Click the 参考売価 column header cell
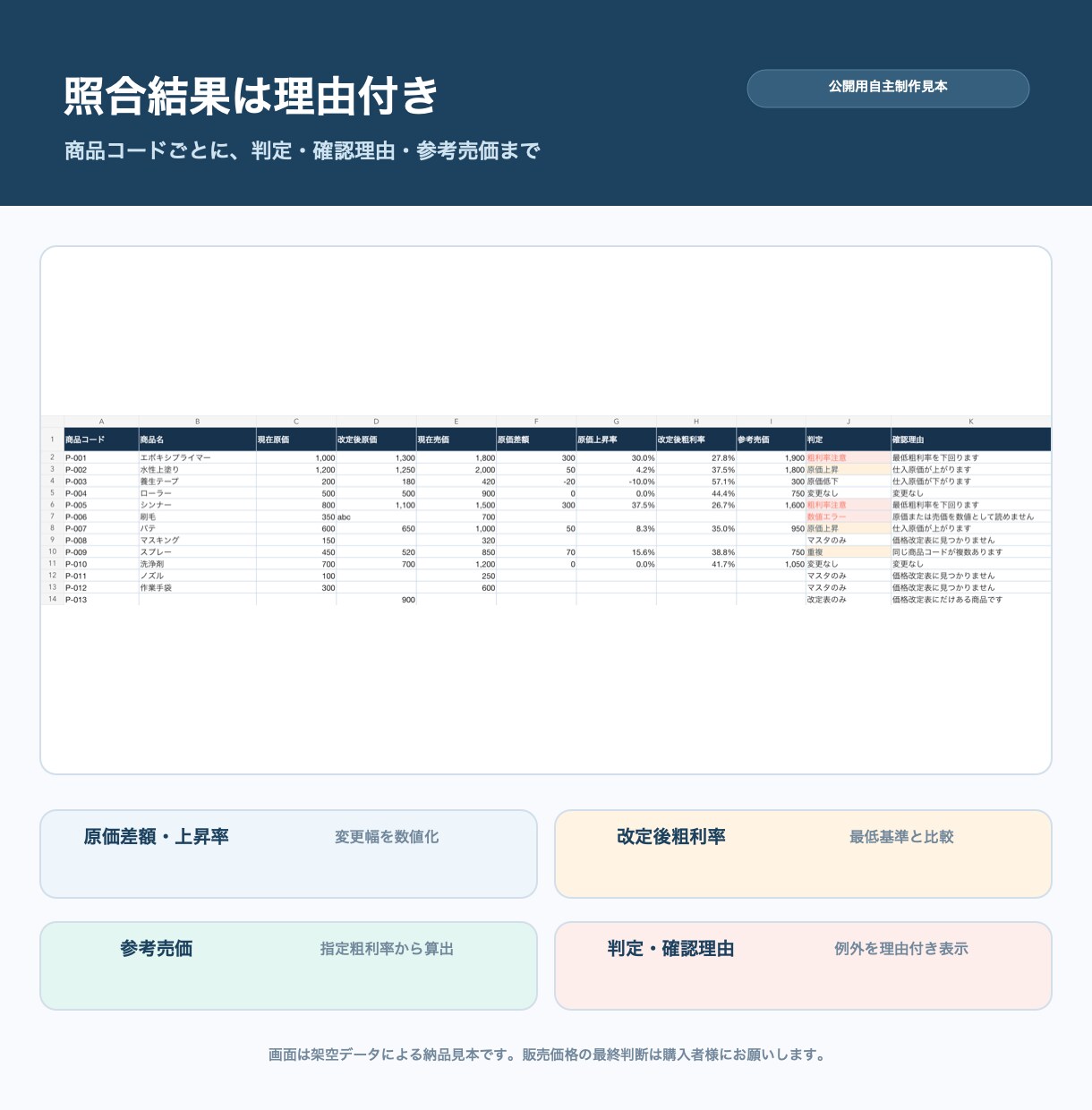The height and width of the screenshot is (1110, 1092). [x=772, y=440]
